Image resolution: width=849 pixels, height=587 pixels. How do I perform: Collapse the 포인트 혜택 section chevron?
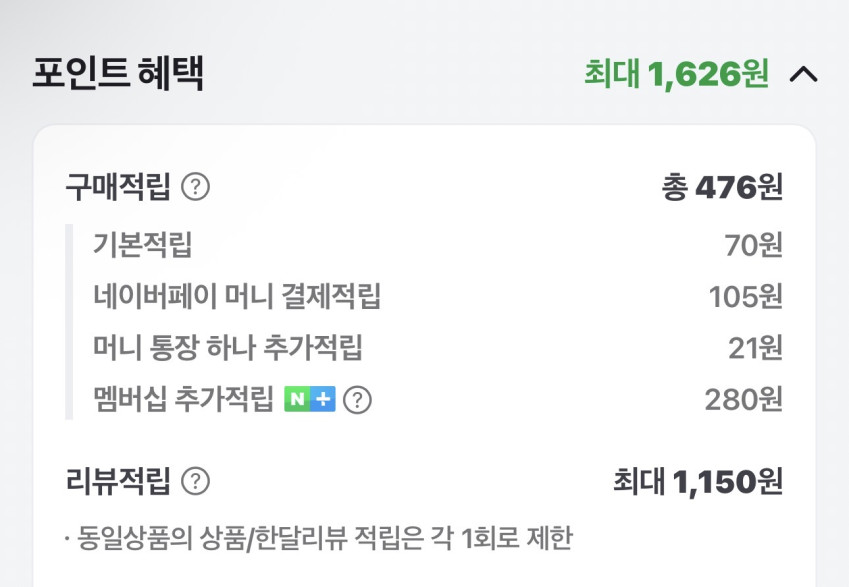803,75
